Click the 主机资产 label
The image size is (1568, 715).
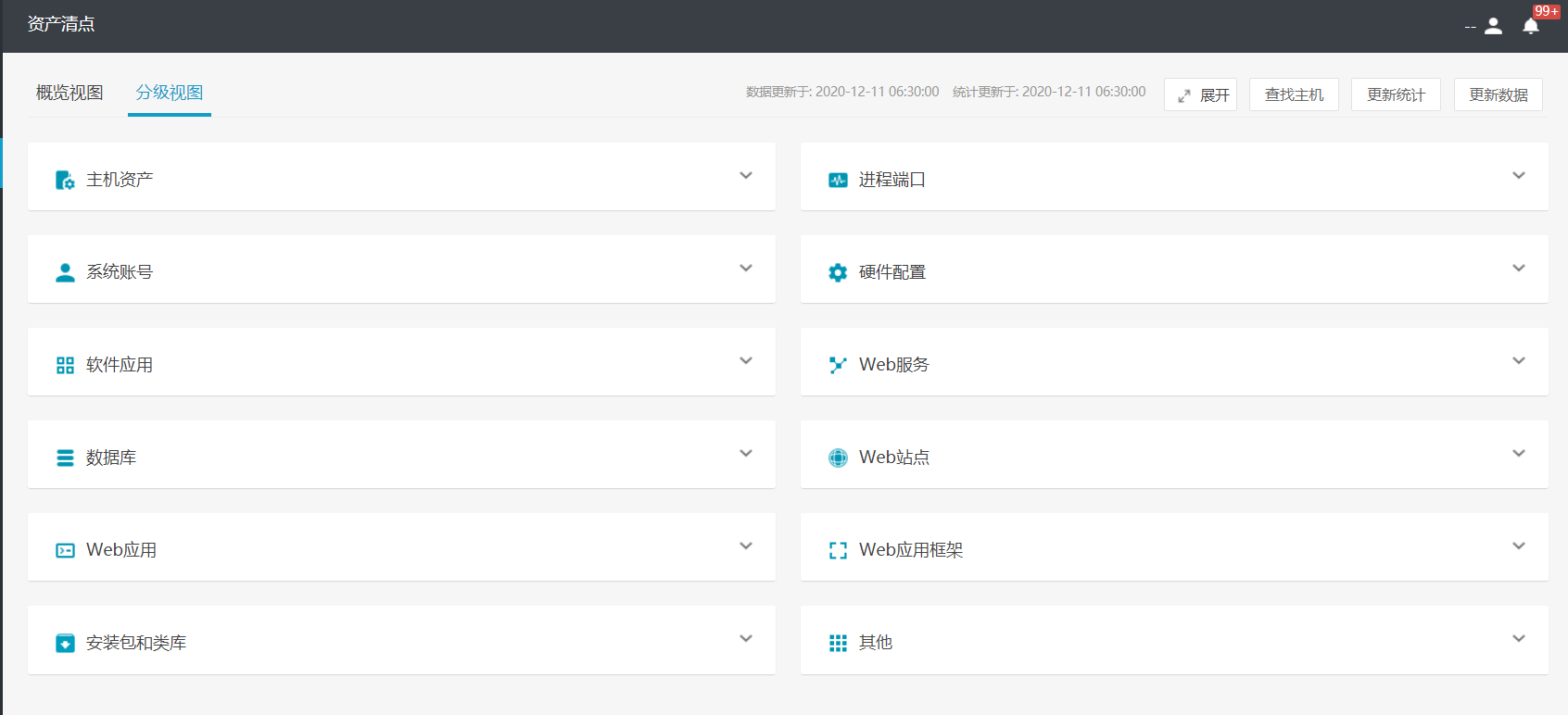pyautogui.click(x=120, y=180)
